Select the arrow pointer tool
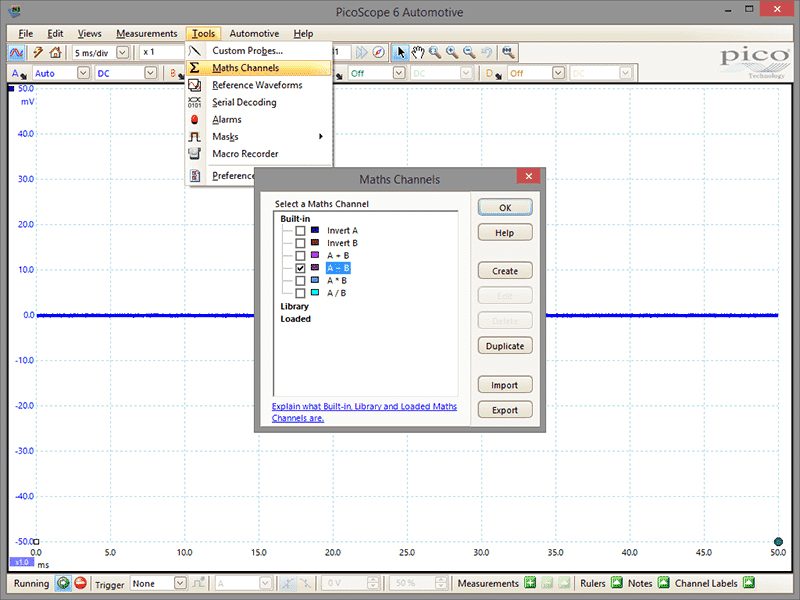This screenshot has height=600, width=800. [401, 52]
